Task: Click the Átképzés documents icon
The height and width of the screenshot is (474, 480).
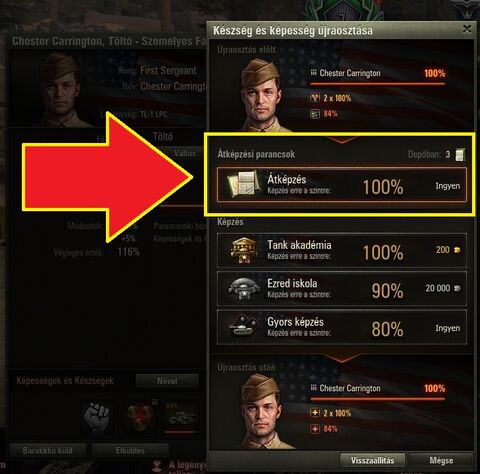Action: click(x=243, y=184)
